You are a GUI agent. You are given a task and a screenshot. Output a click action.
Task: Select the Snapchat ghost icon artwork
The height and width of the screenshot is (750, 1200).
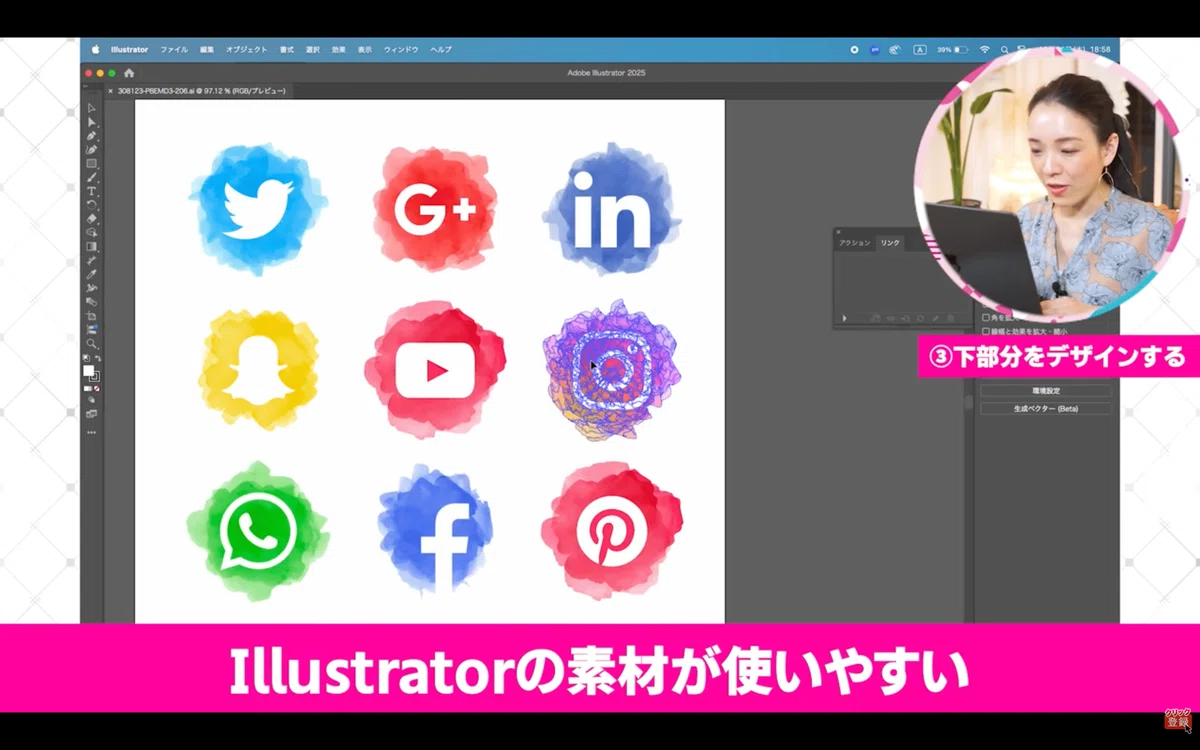click(x=259, y=370)
